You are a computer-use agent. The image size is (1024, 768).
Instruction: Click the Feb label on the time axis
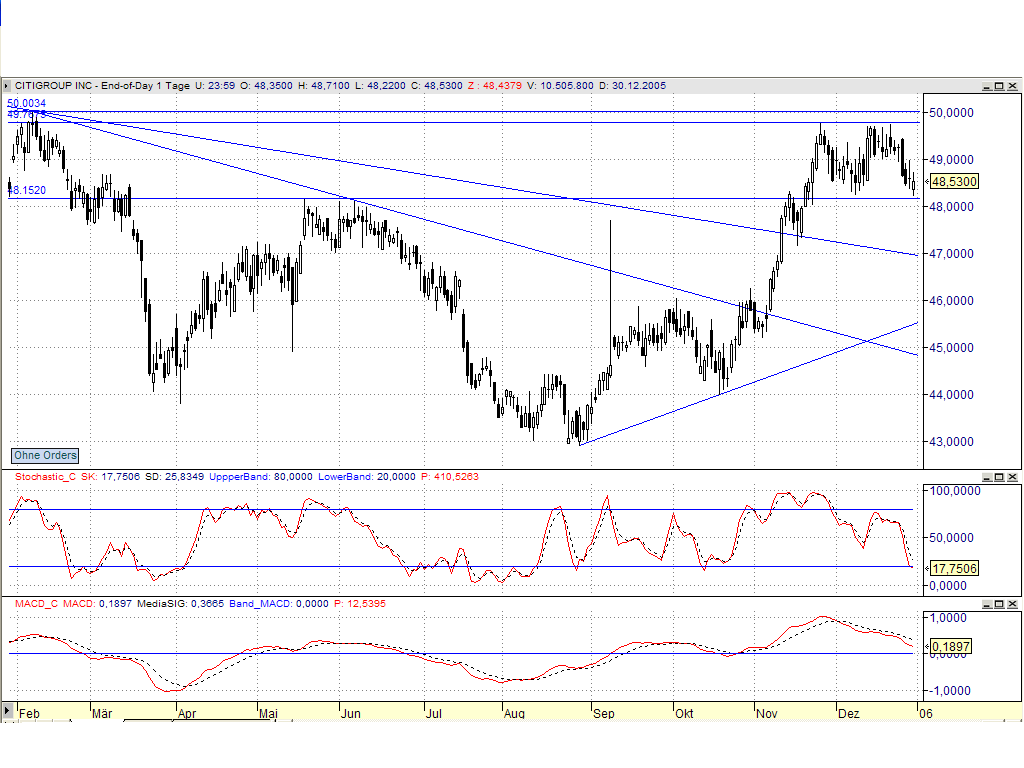28,714
